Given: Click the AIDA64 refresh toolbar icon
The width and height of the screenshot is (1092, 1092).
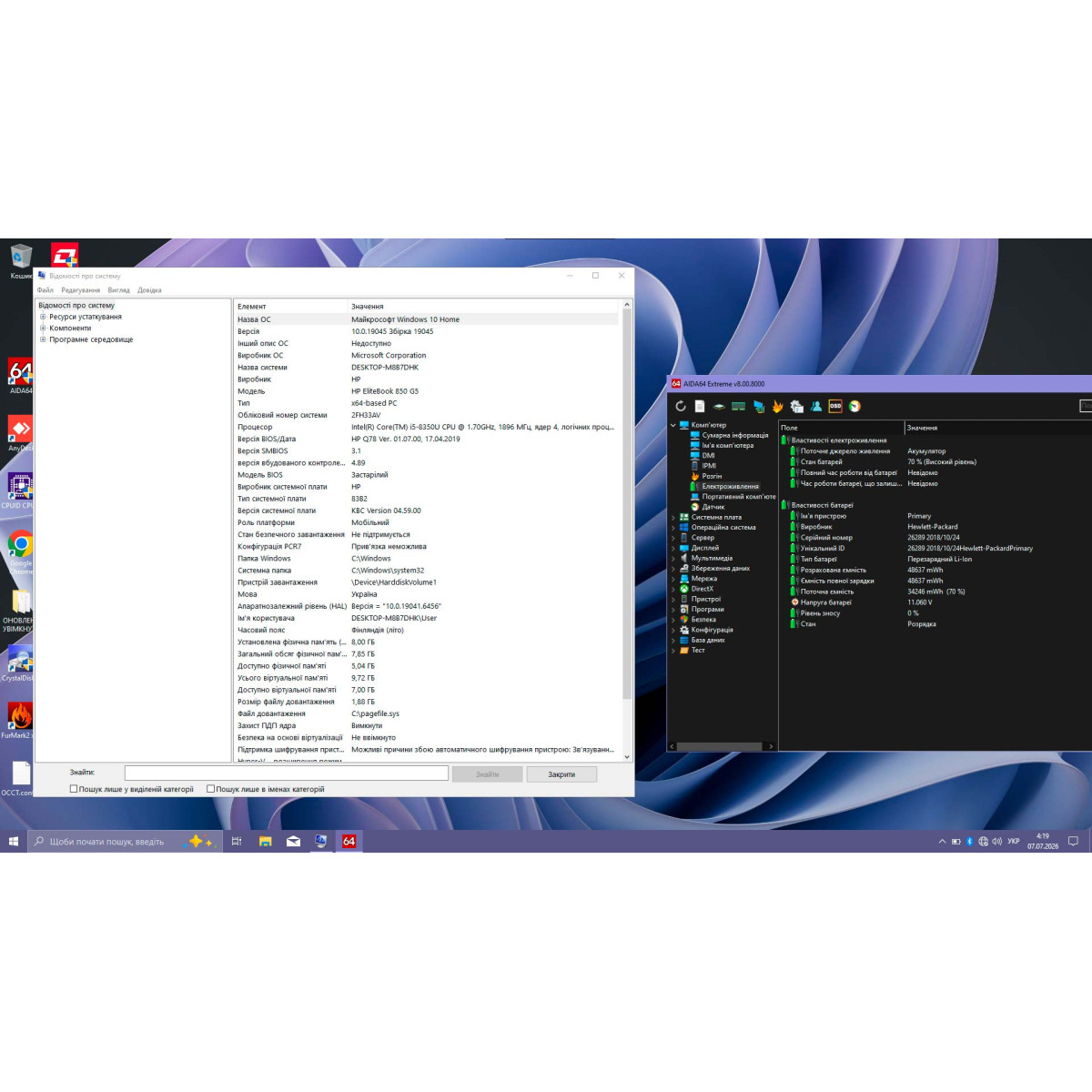Looking at the screenshot, I should 681,406.
